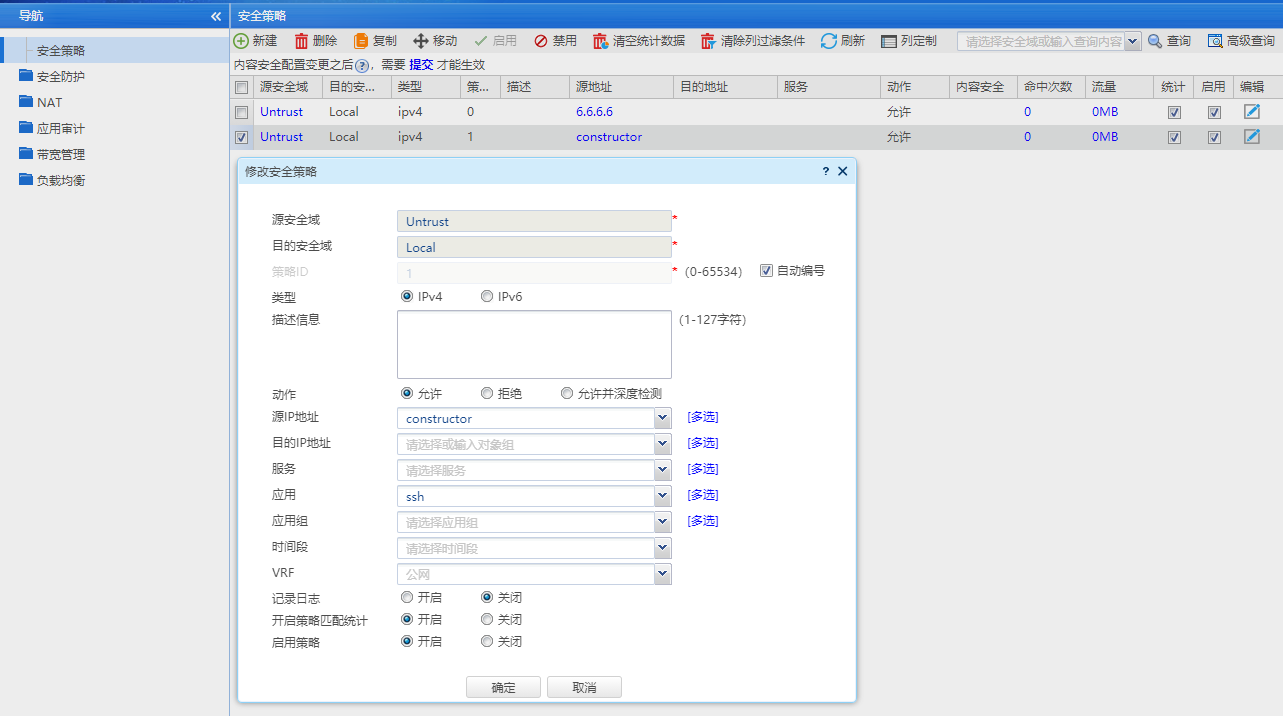Click the 刷新 (Refresh) toolbar icon
This screenshot has height=716, width=1283.
pos(828,41)
